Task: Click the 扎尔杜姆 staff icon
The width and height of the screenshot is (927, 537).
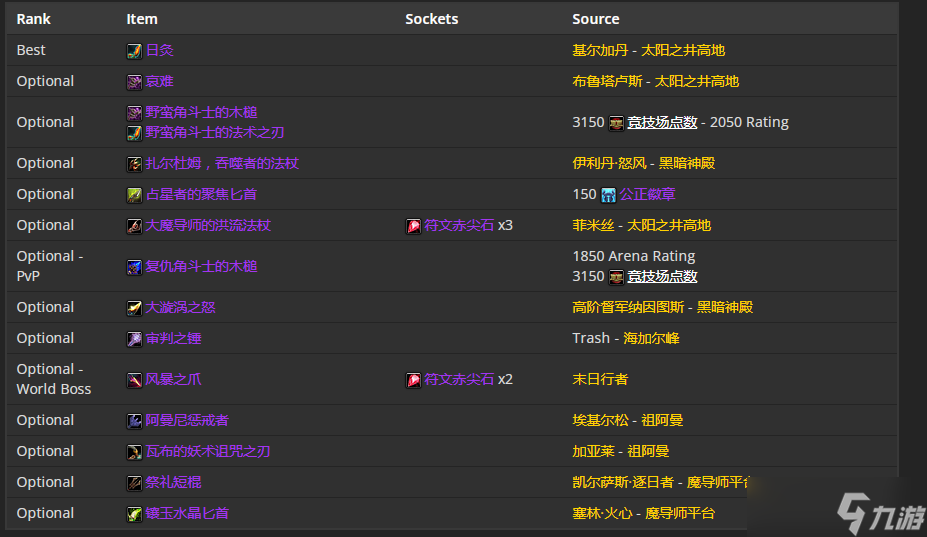Action: tap(134, 164)
